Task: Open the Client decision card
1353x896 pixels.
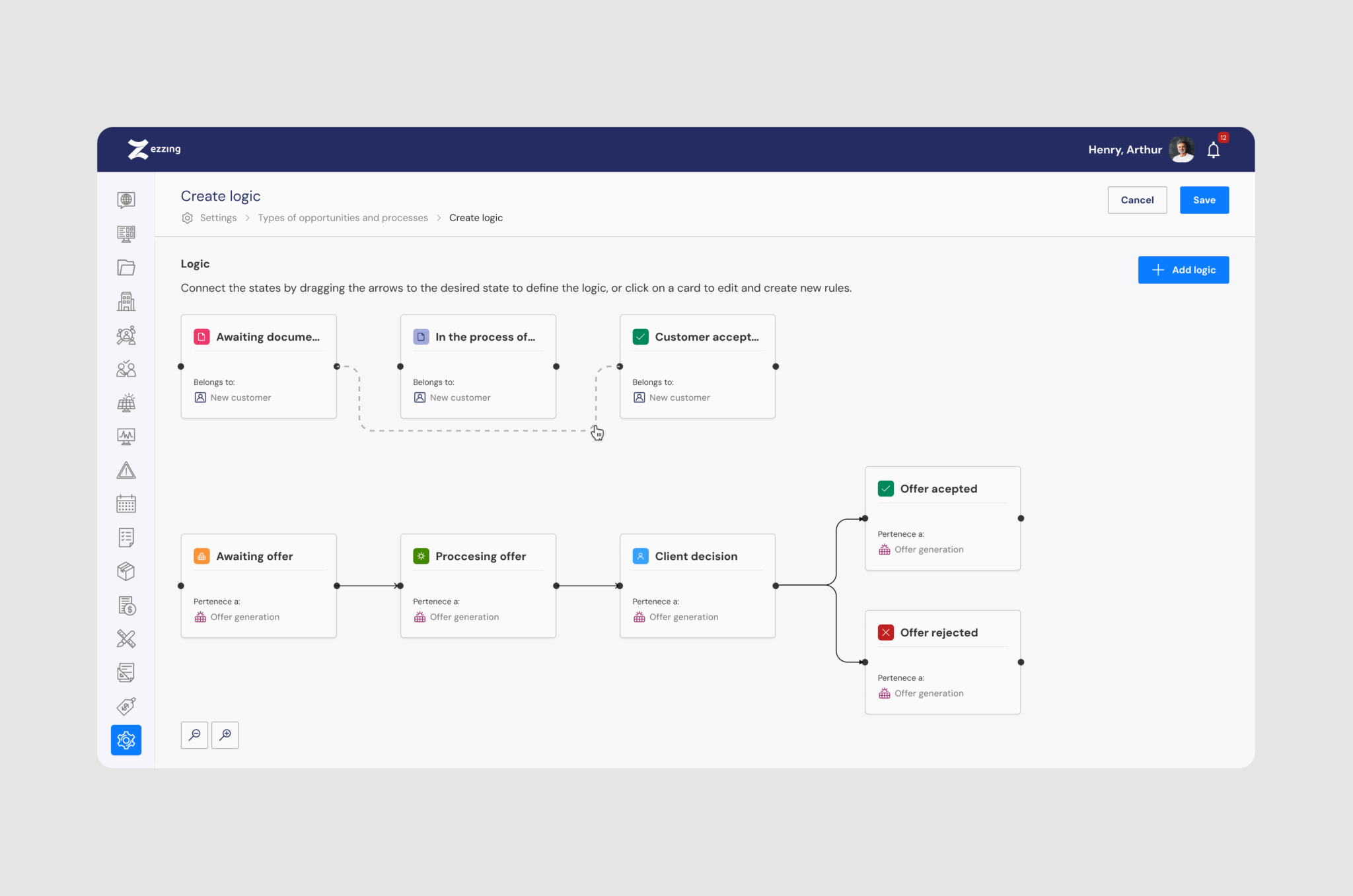Action: point(697,585)
